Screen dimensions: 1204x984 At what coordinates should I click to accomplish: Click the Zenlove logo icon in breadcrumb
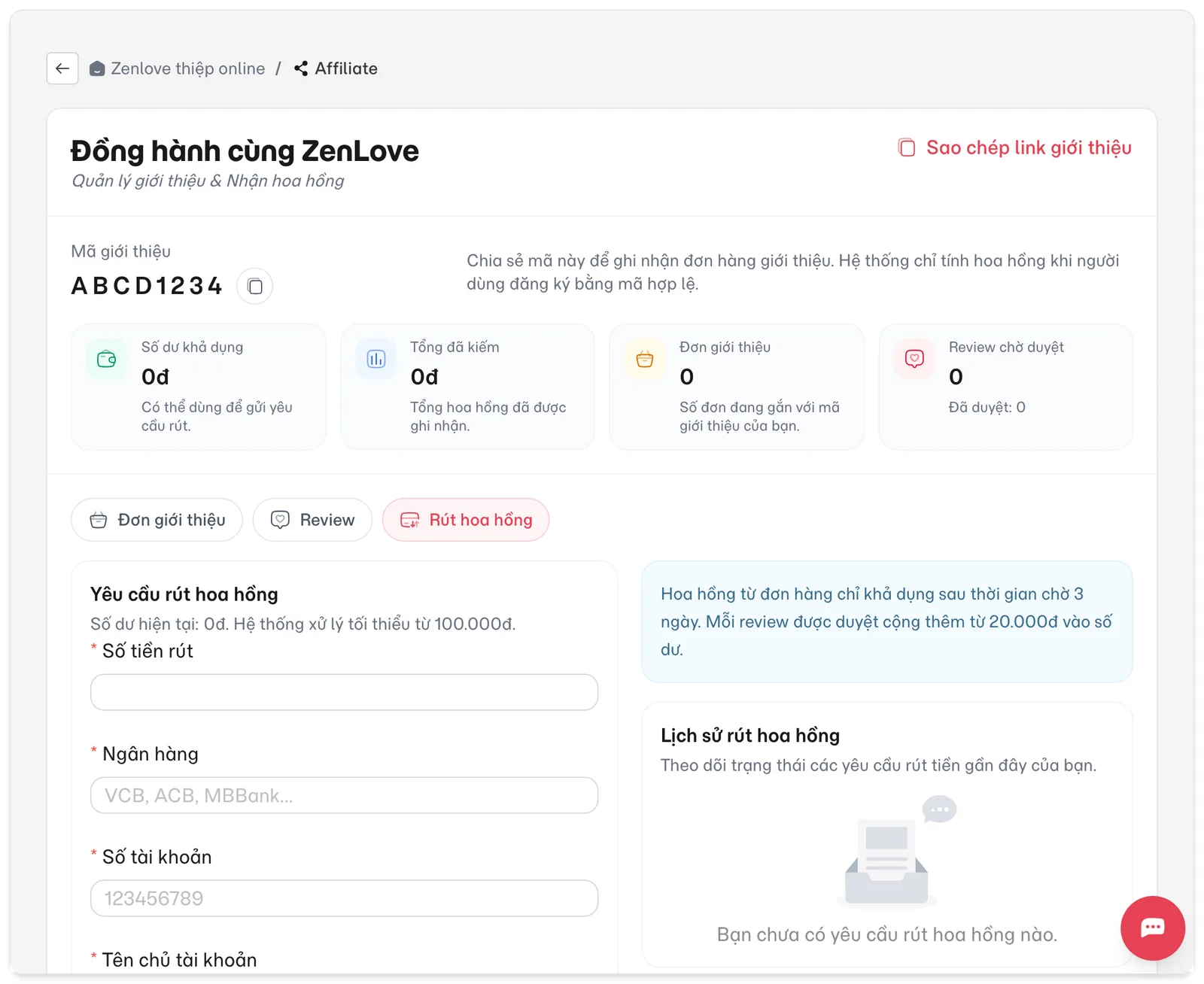[x=97, y=68]
